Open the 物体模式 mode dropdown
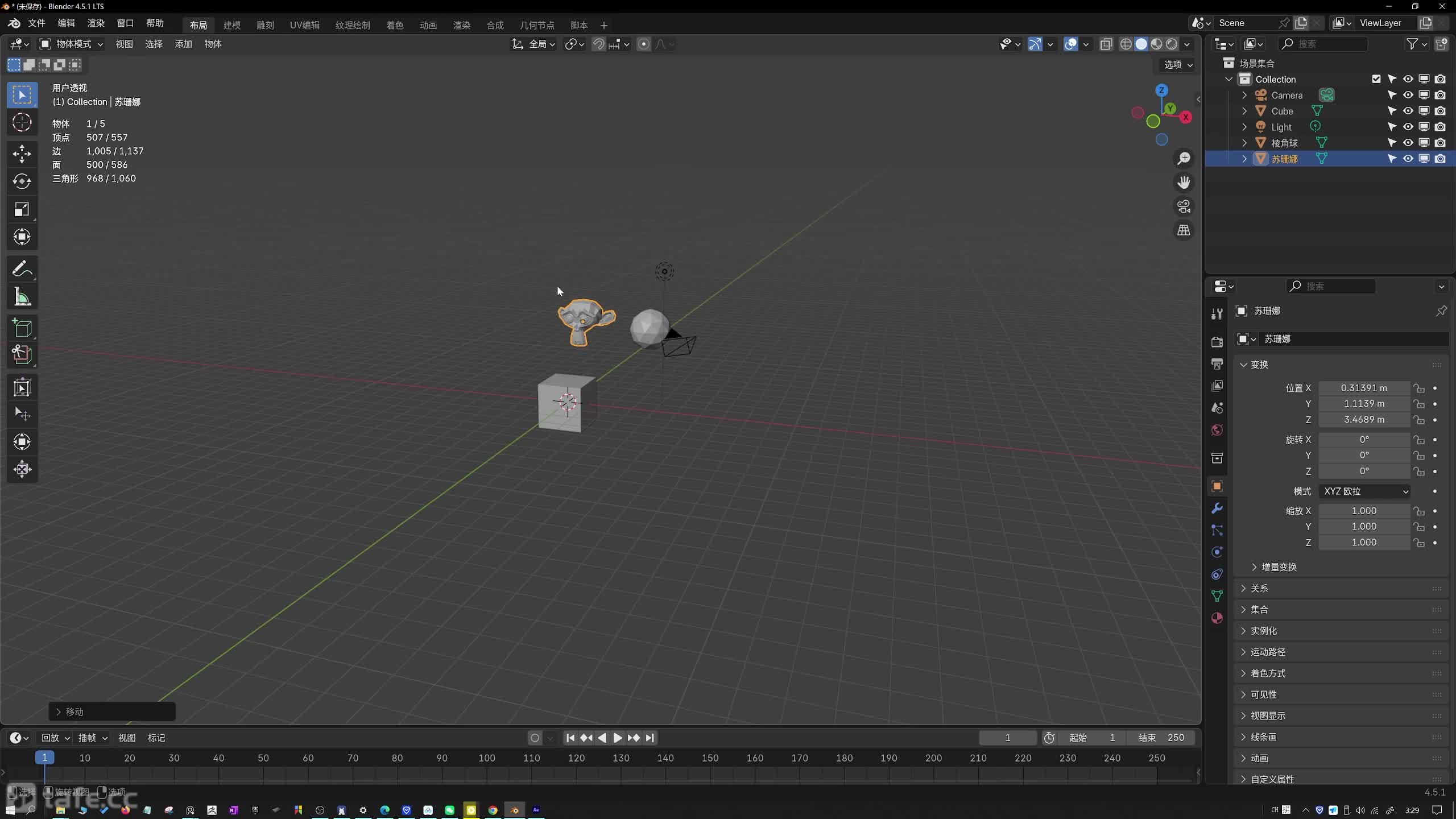 [x=72, y=44]
